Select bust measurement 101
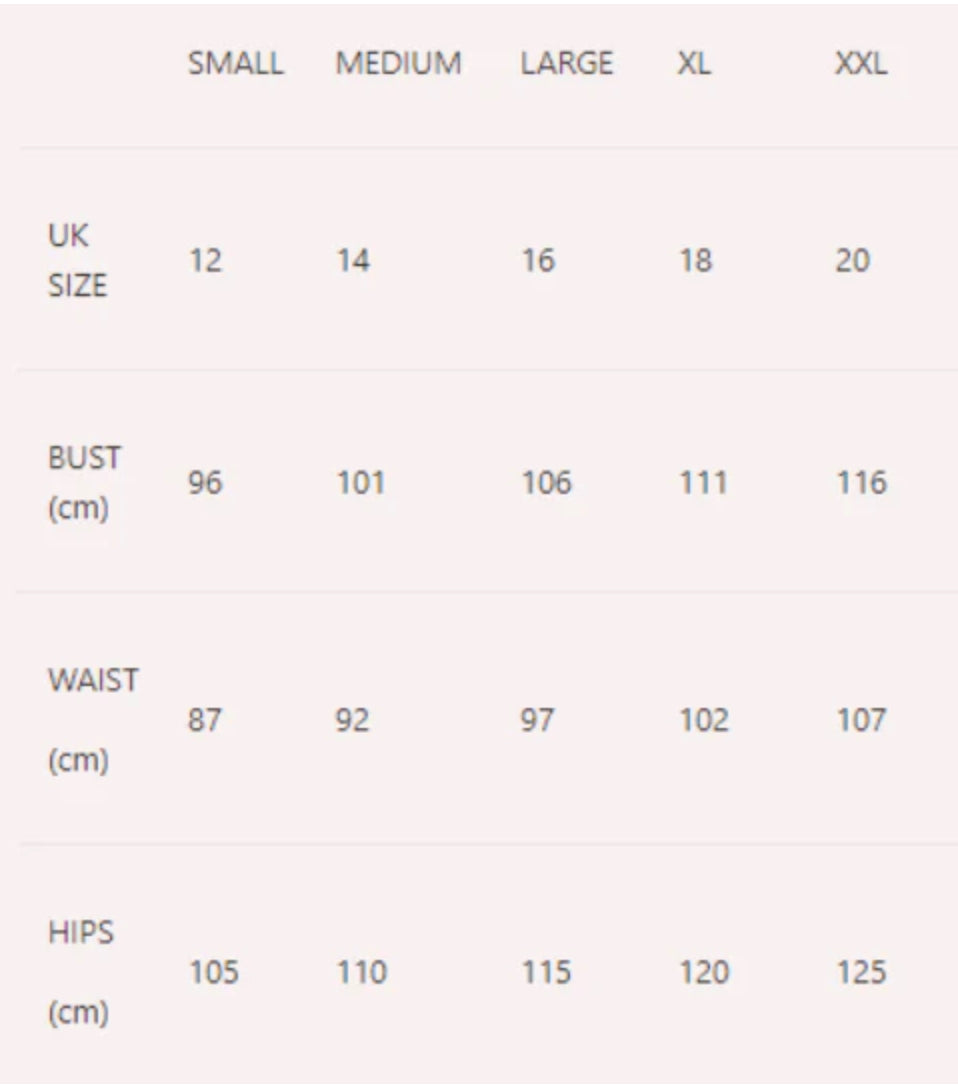 click(x=361, y=483)
